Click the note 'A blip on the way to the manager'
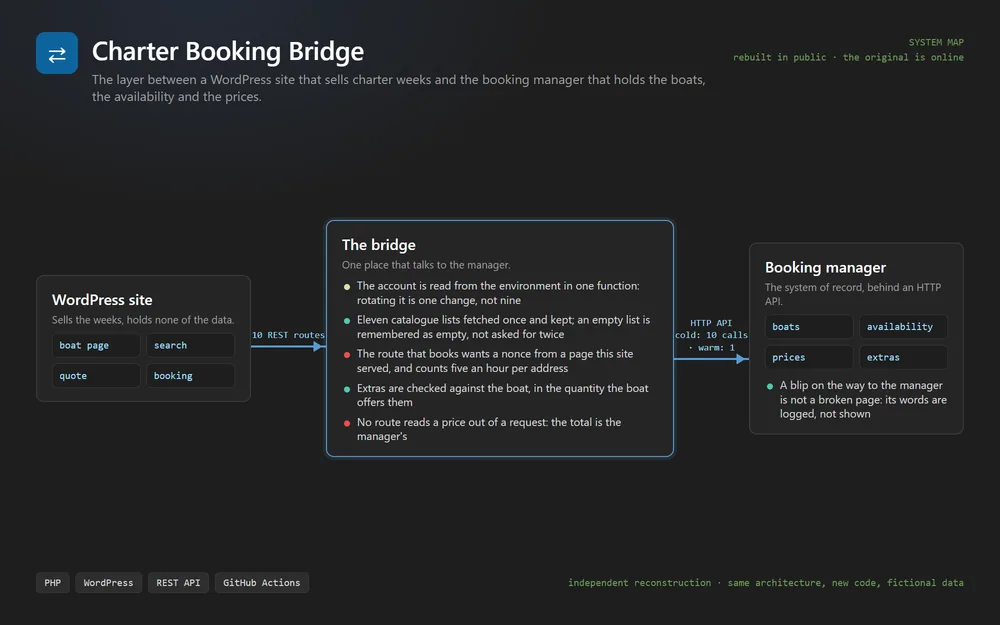Viewport: 1000px width, 625px height. click(x=863, y=399)
